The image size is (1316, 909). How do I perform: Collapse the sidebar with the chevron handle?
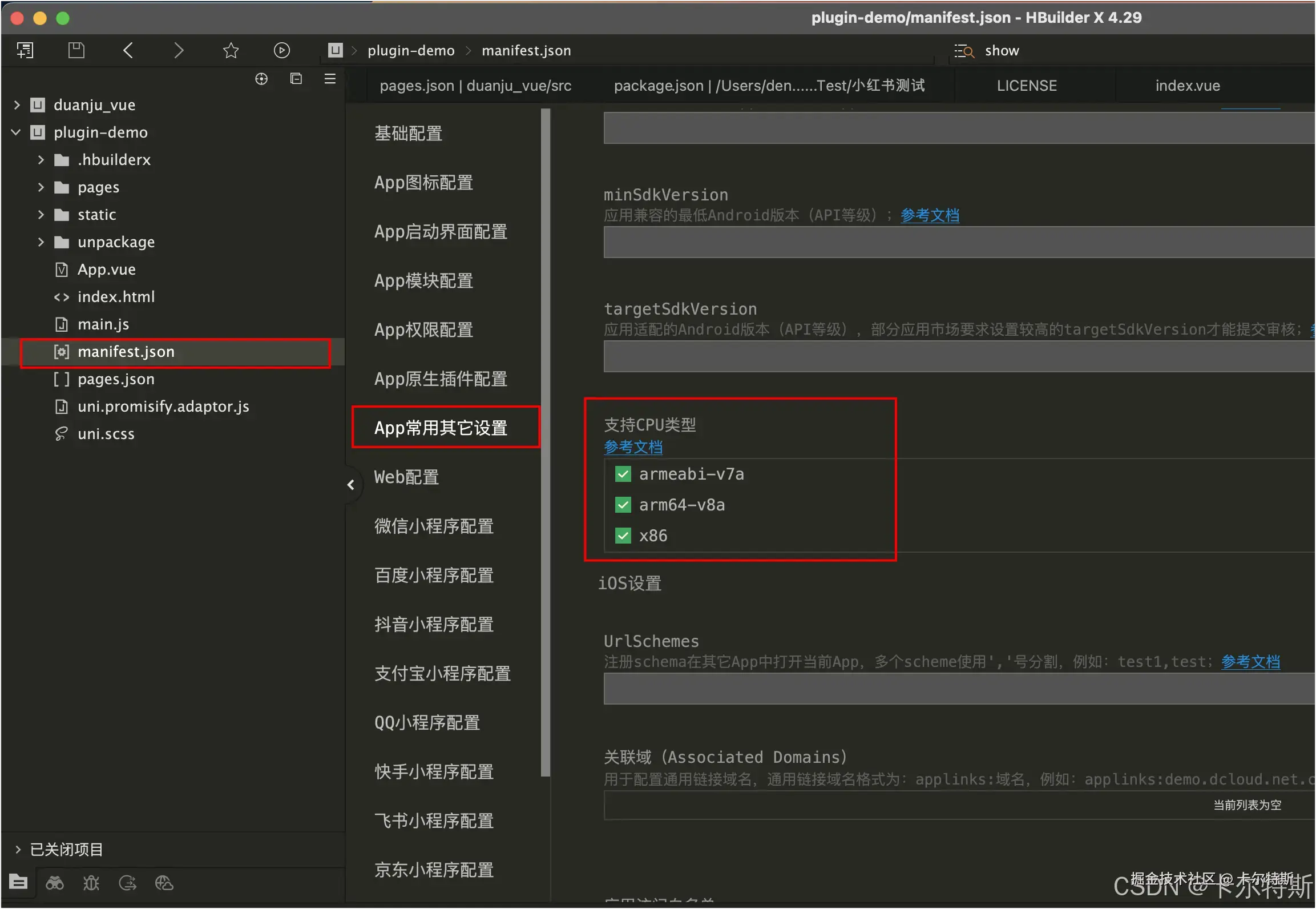(351, 485)
